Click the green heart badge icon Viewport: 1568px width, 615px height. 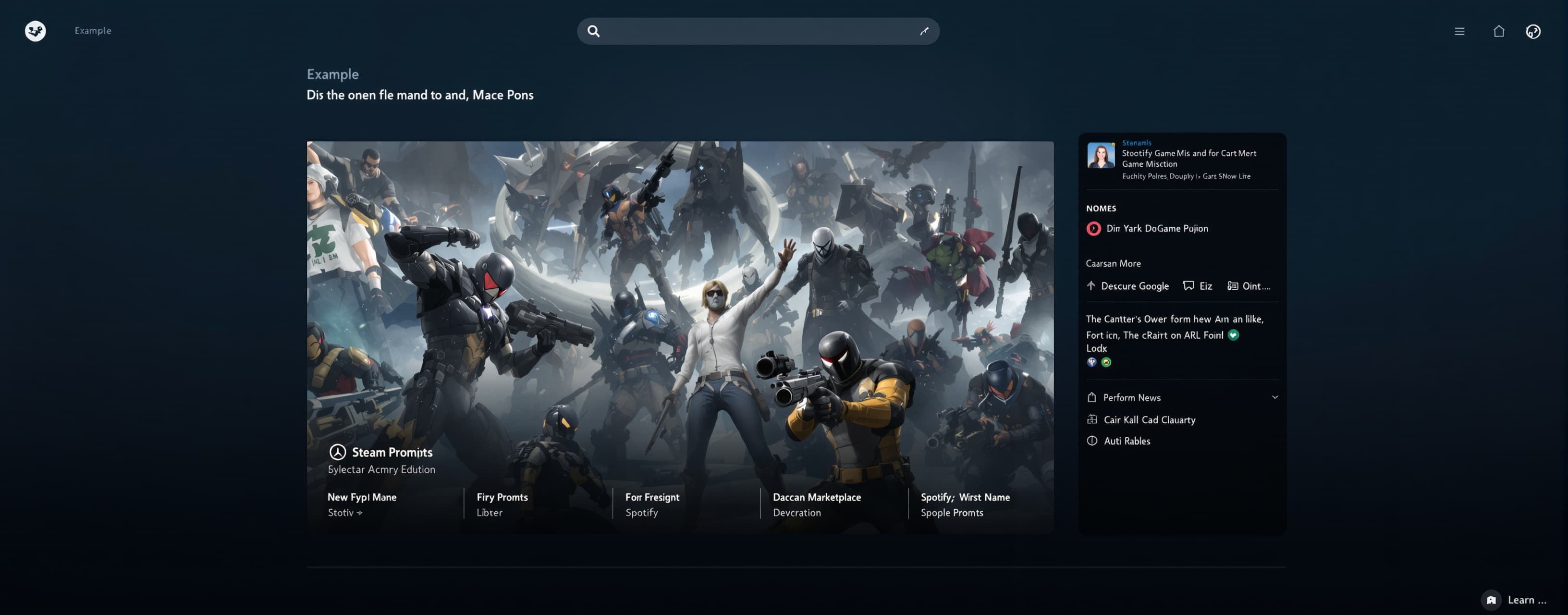tap(1233, 335)
